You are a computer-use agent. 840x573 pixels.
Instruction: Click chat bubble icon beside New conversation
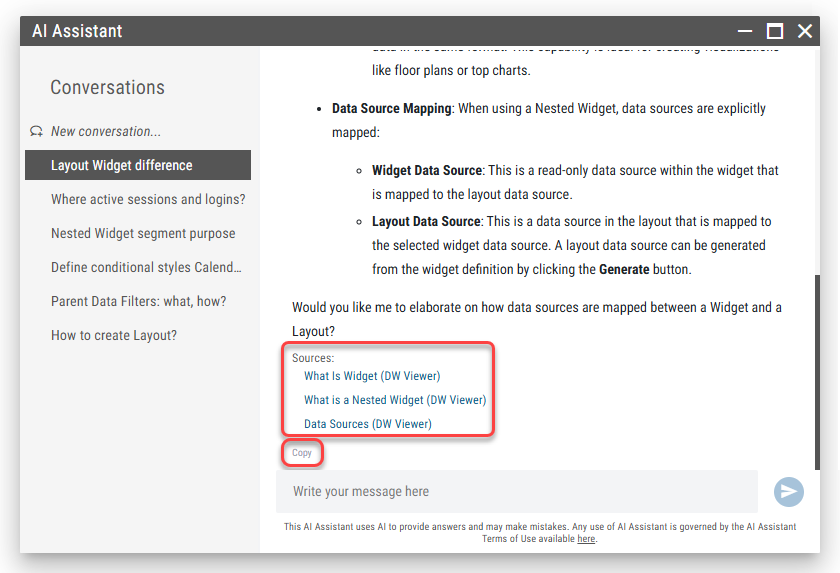pos(37,131)
